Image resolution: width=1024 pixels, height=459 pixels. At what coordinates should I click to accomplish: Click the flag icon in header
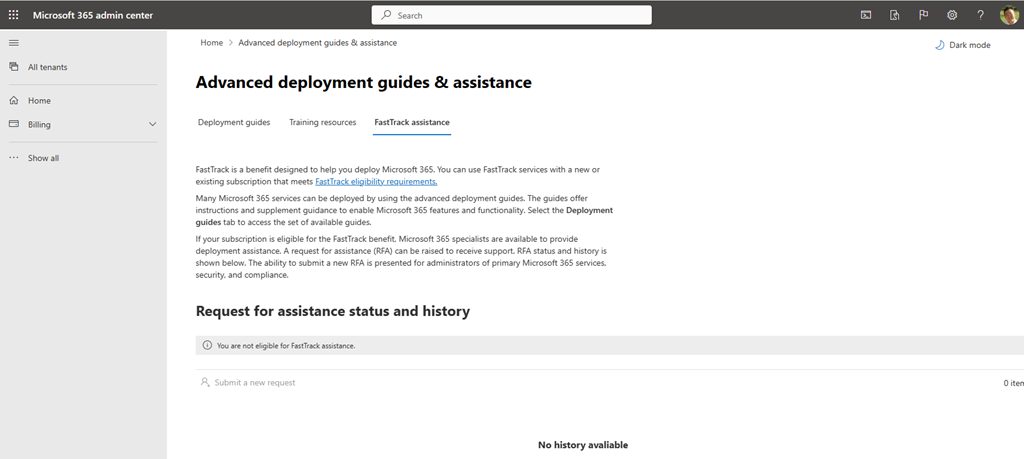pyautogui.click(x=923, y=15)
